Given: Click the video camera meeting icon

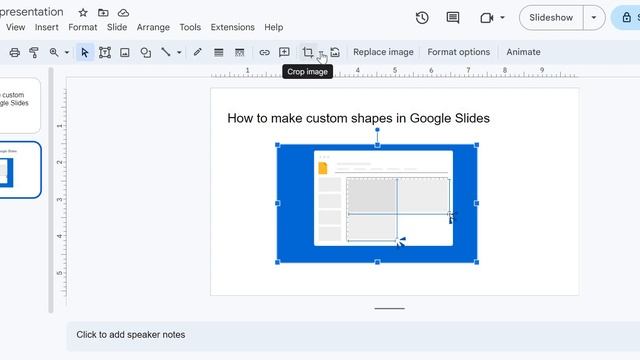Looking at the screenshot, I should point(487,18).
